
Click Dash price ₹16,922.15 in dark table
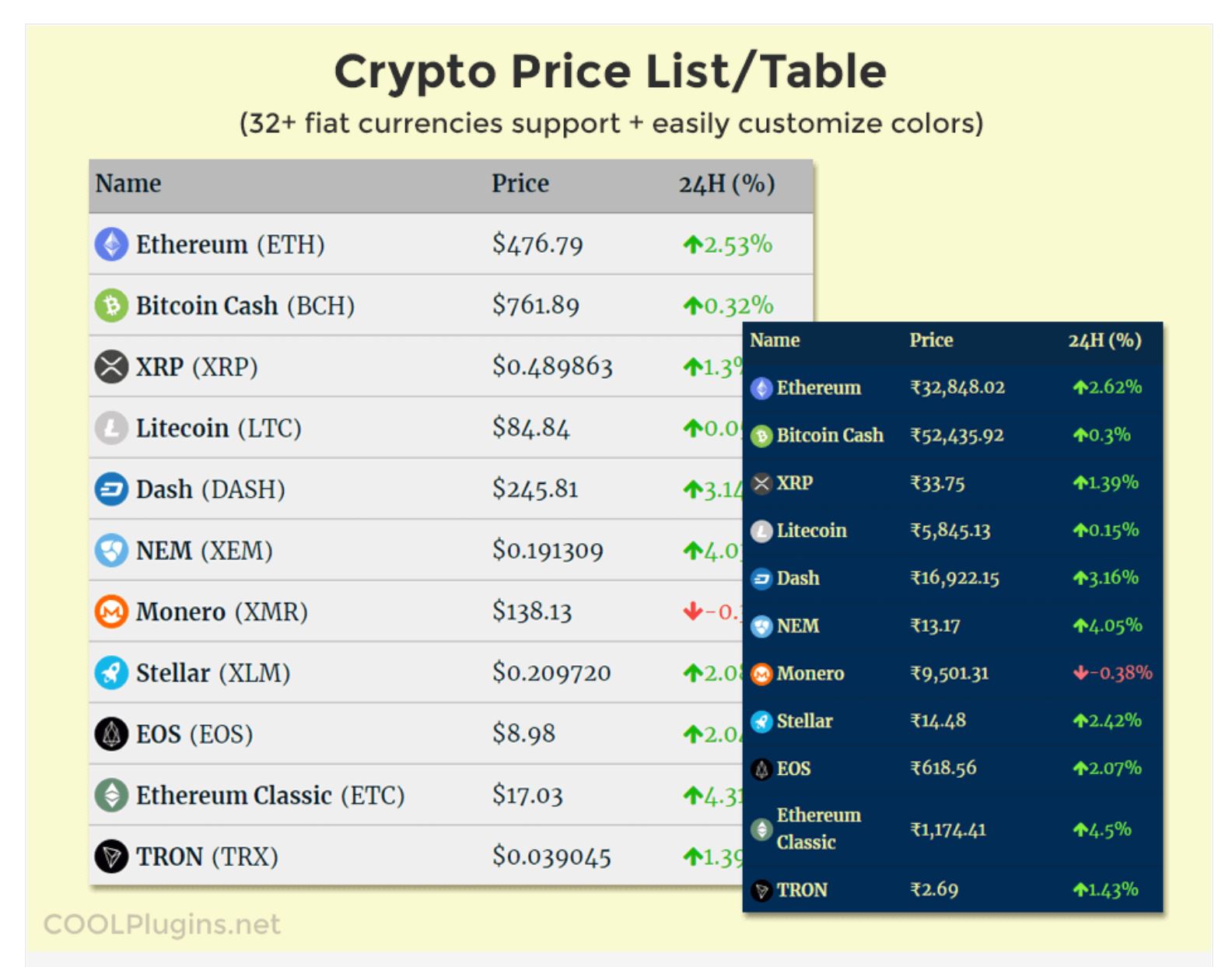coord(955,578)
